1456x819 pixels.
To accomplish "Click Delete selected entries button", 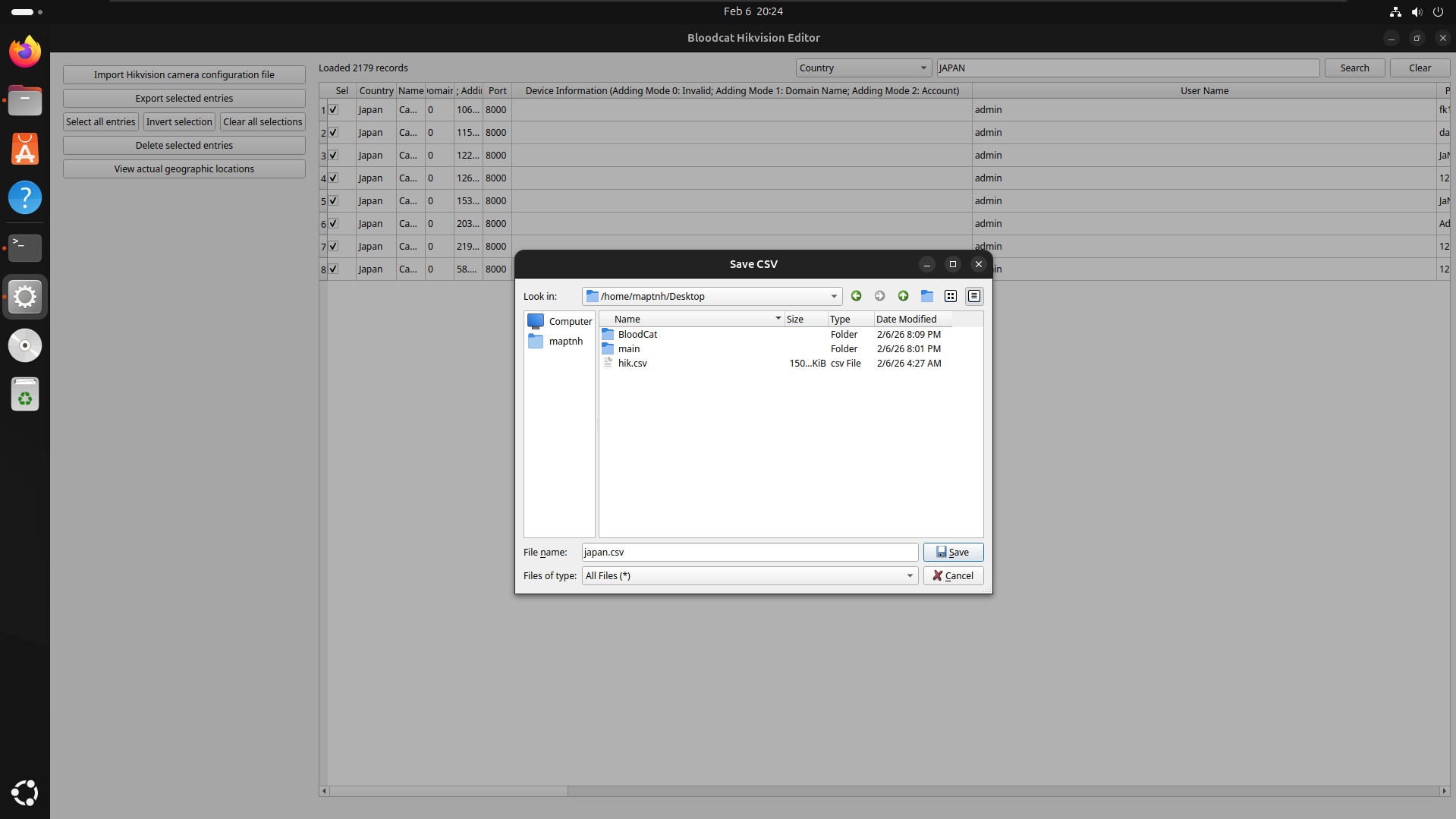I will 184,146.
